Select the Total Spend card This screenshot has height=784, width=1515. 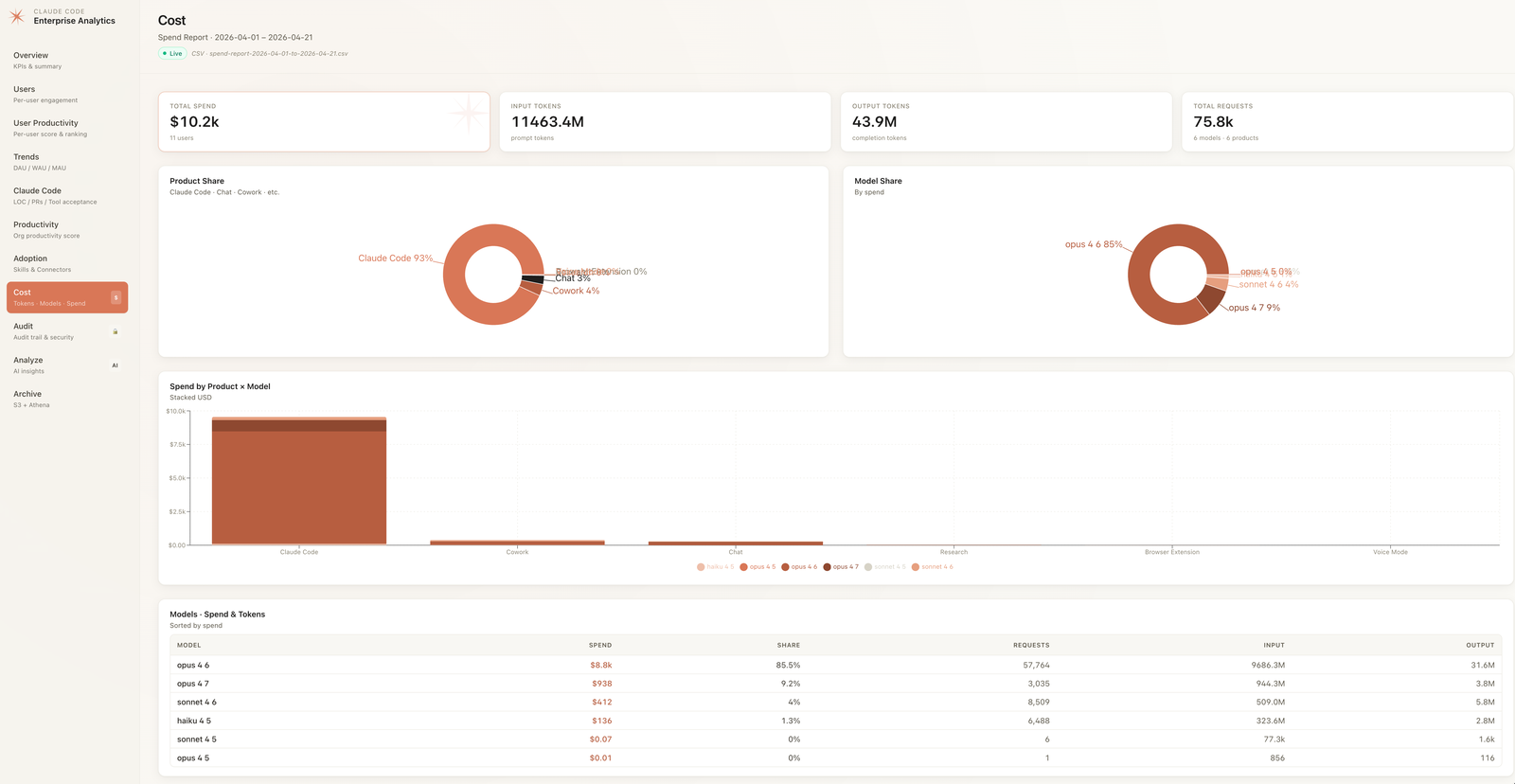[x=324, y=121]
